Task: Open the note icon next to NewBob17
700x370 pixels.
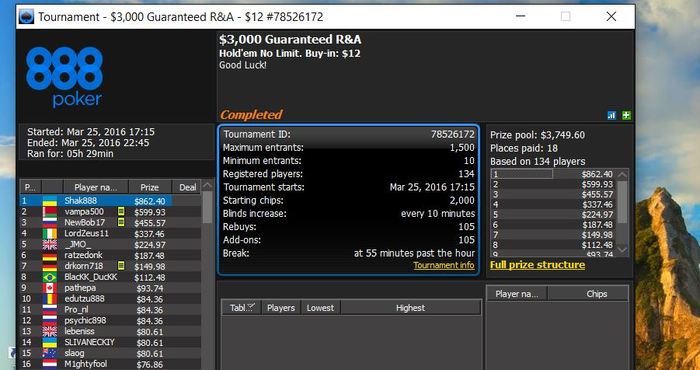Action: [121, 222]
